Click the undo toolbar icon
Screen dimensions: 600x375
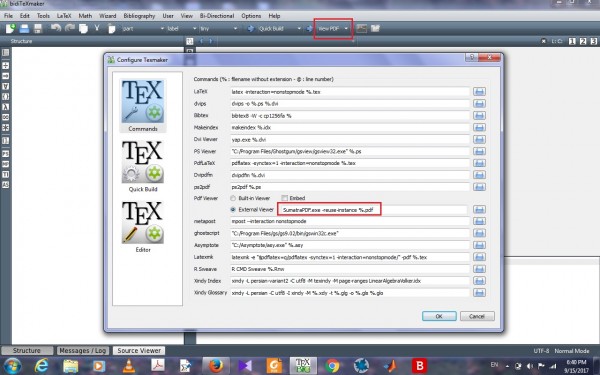tap(56, 28)
